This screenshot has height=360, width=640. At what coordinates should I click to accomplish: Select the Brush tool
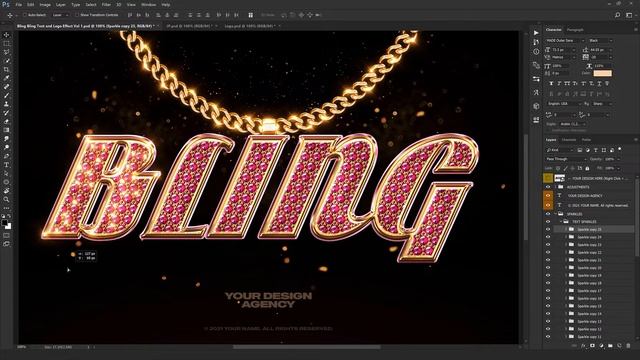[7, 95]
